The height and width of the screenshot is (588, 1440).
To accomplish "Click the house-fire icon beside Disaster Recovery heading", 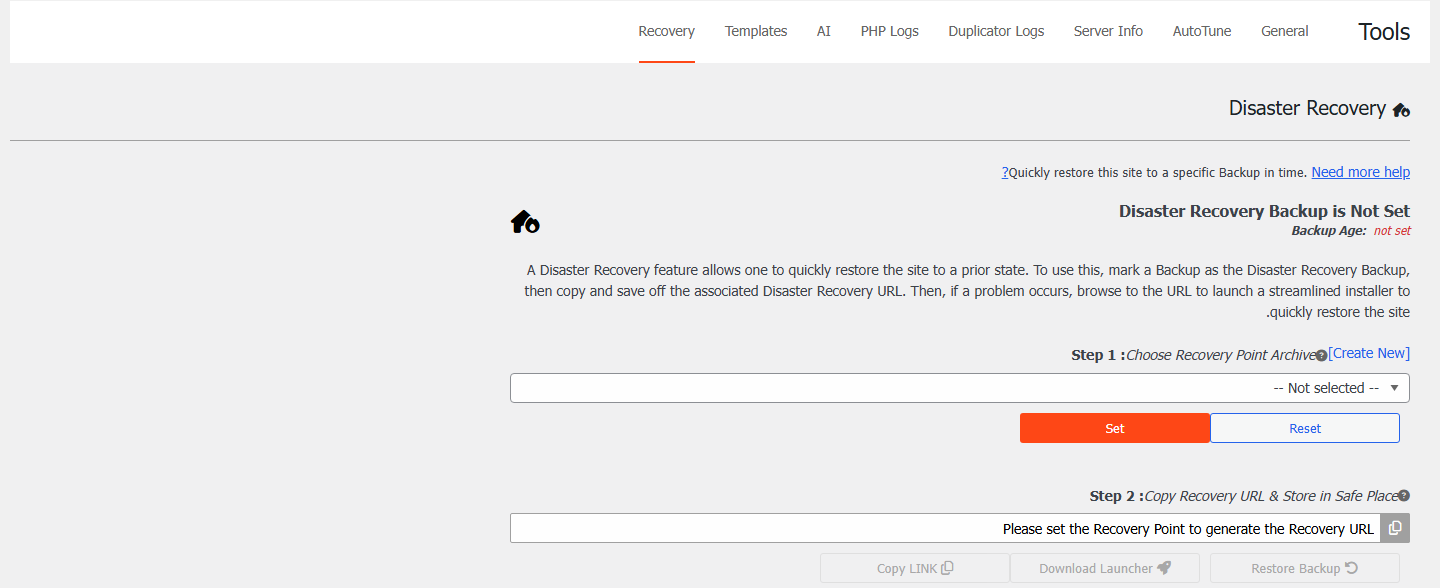I will (x=1401, y=110).
